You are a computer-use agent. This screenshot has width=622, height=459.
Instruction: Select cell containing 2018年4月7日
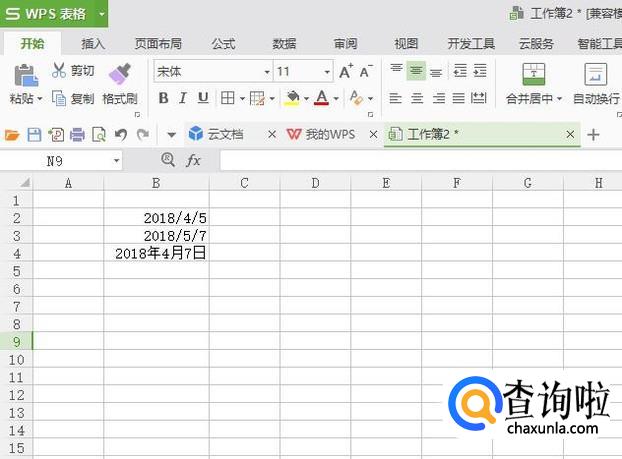[156, 253]
